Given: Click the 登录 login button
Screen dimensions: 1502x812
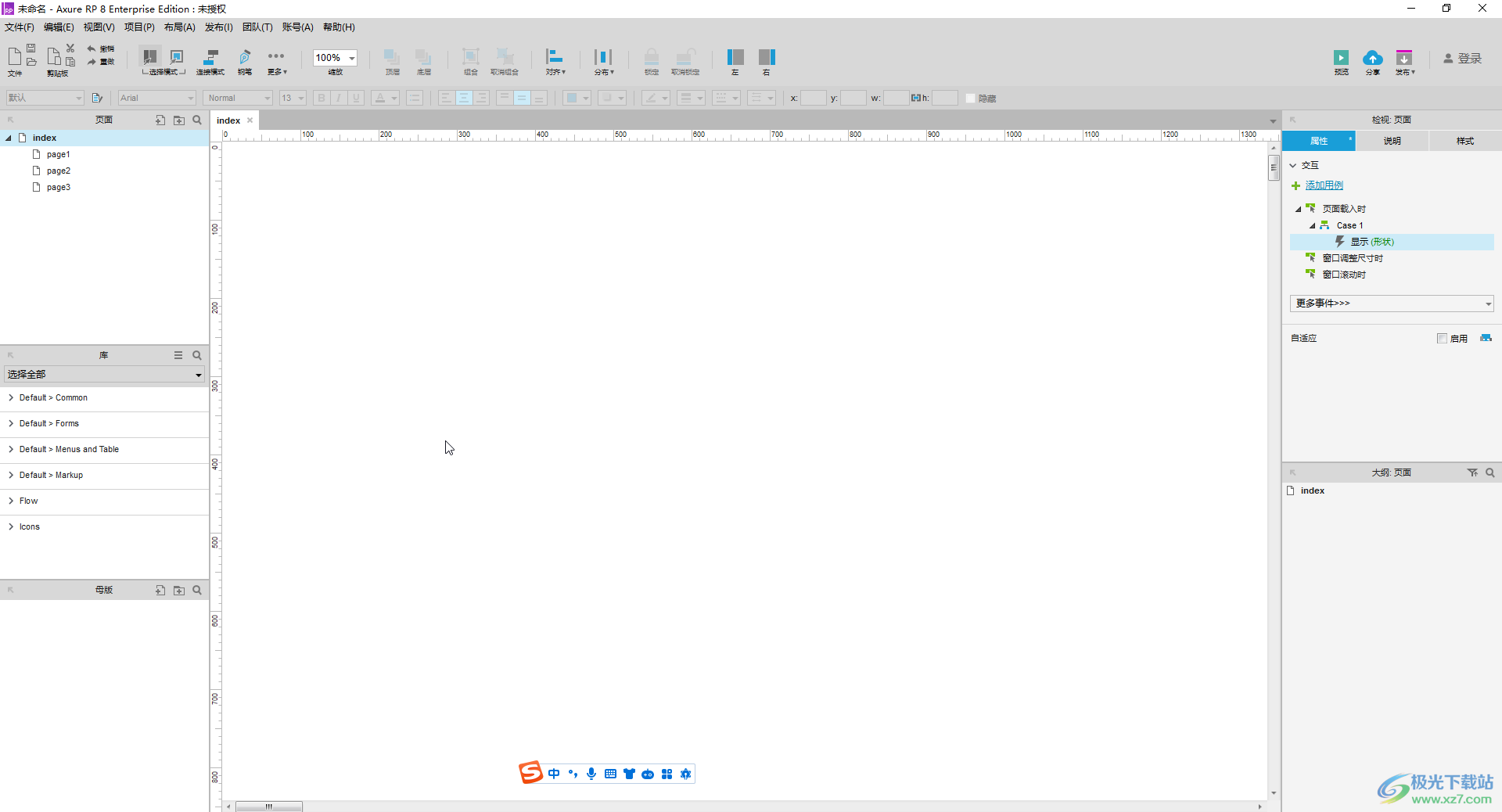Looking at the screenshot, I should click(x=1462, y=59).
